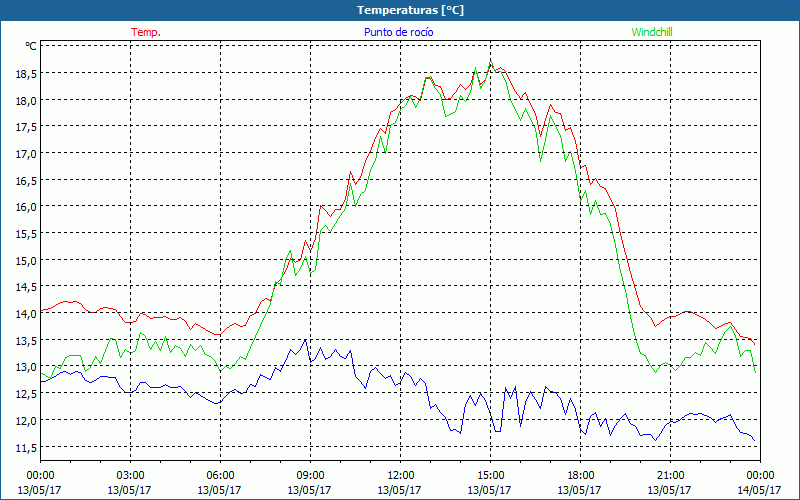Select the green Windchill legend label
Viewport: 800px width, 500px height.
[652, 32]
